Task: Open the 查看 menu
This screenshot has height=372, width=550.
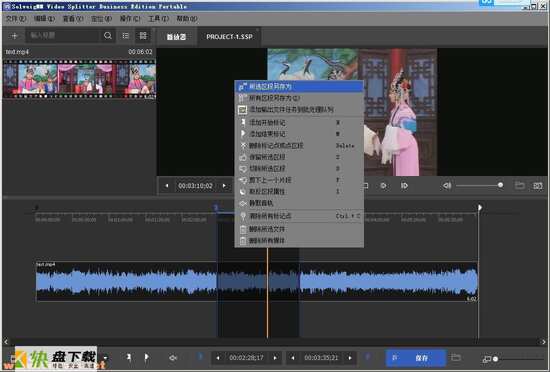Action: 73,18
